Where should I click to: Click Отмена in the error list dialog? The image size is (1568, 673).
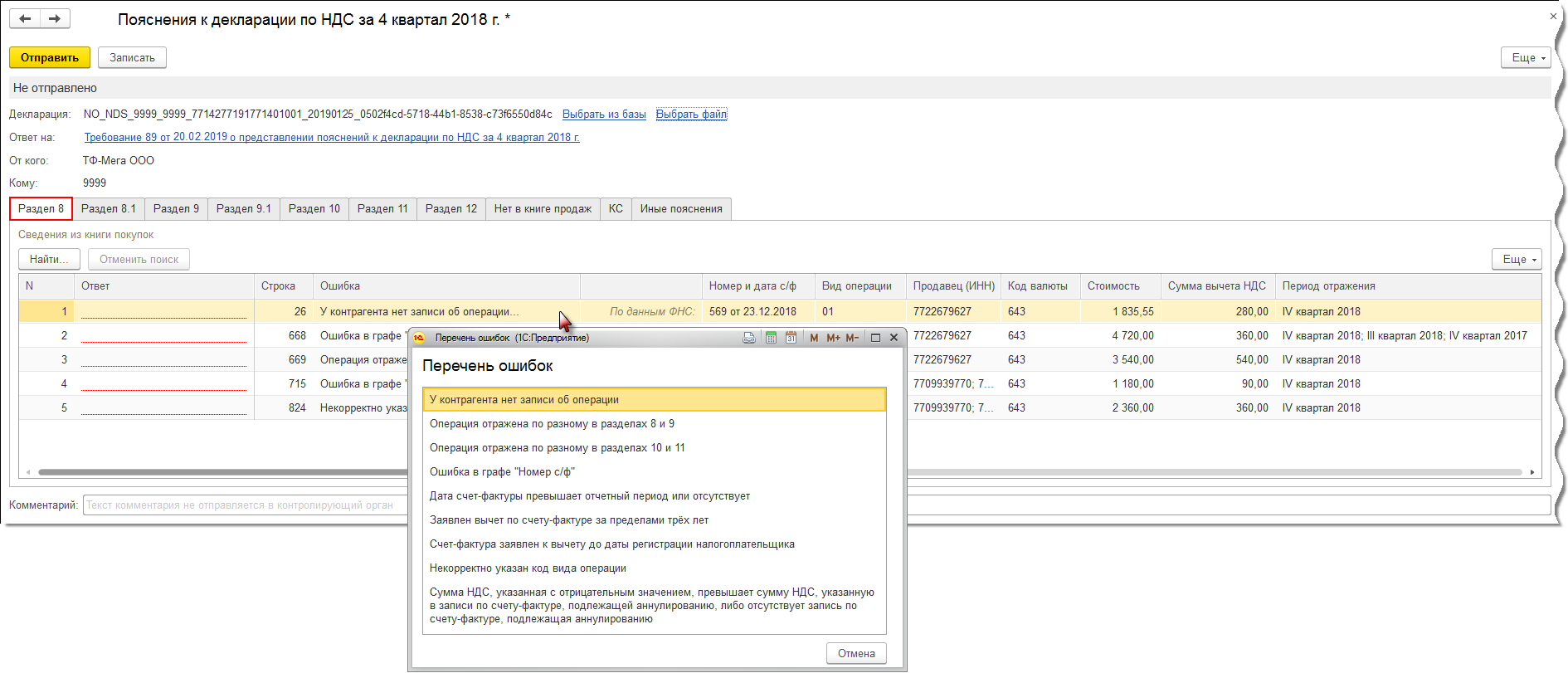[856, 653]
